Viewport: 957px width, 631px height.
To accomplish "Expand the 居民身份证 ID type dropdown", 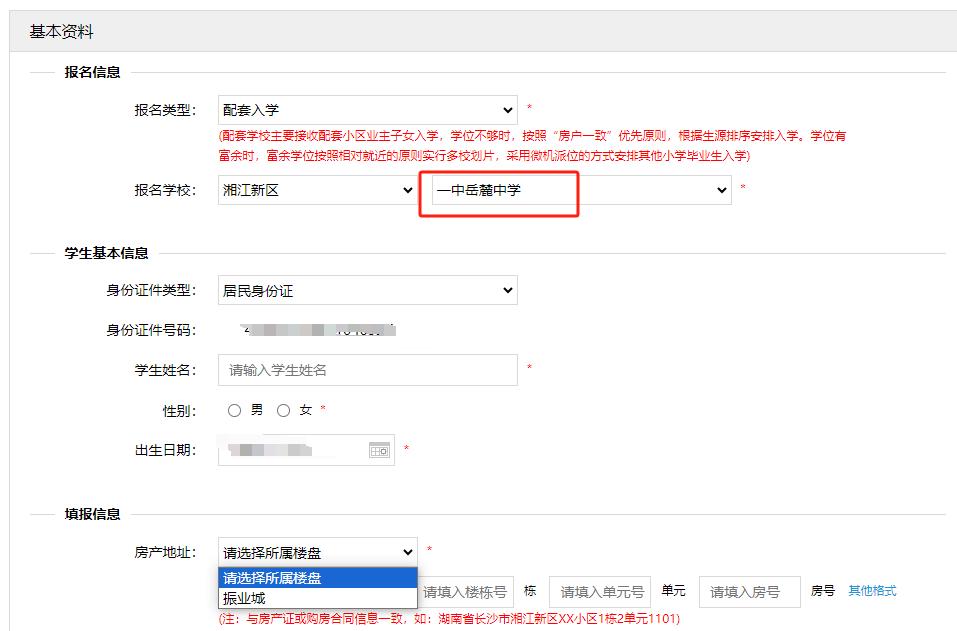I will (367, 291).
